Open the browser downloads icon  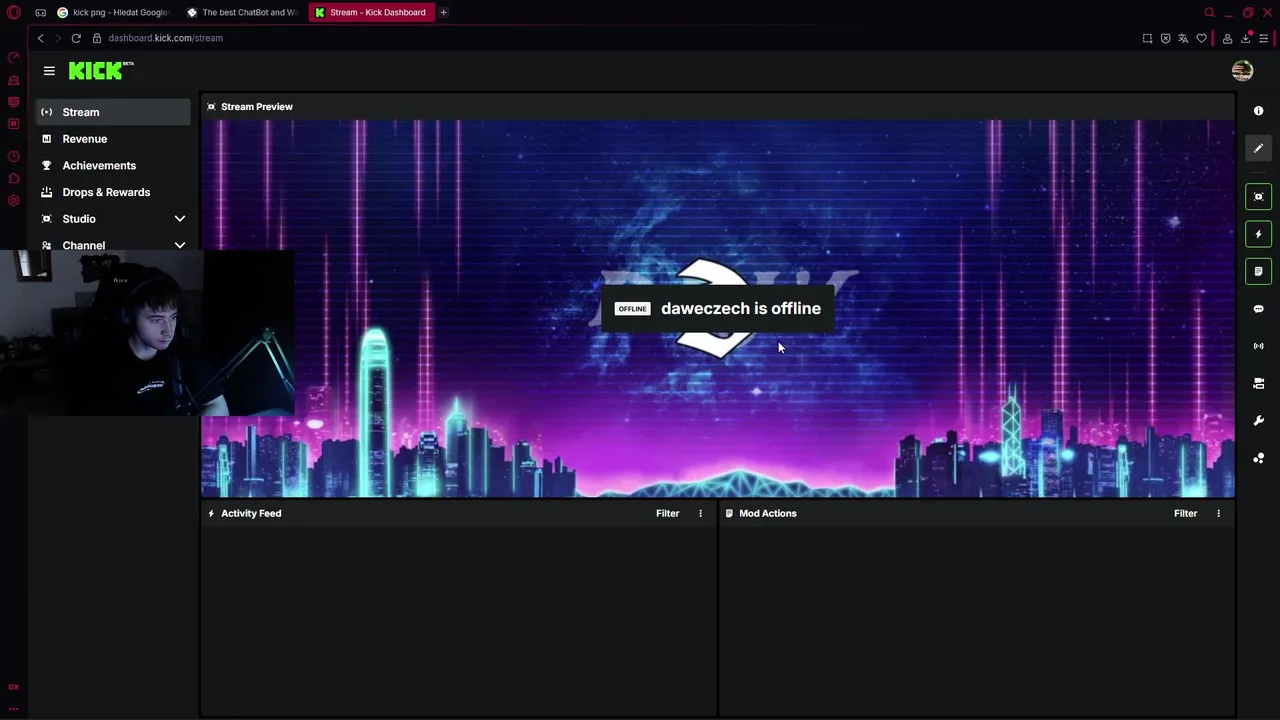pyautogui.click(x=1246, y=38)
